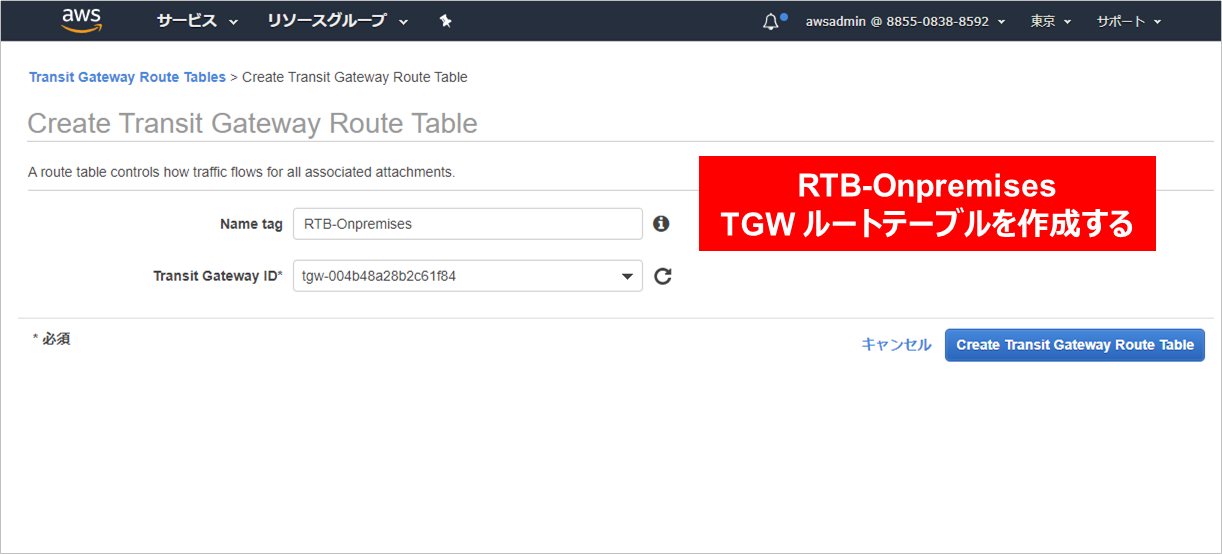Open the リソースグループ menu

337,21
